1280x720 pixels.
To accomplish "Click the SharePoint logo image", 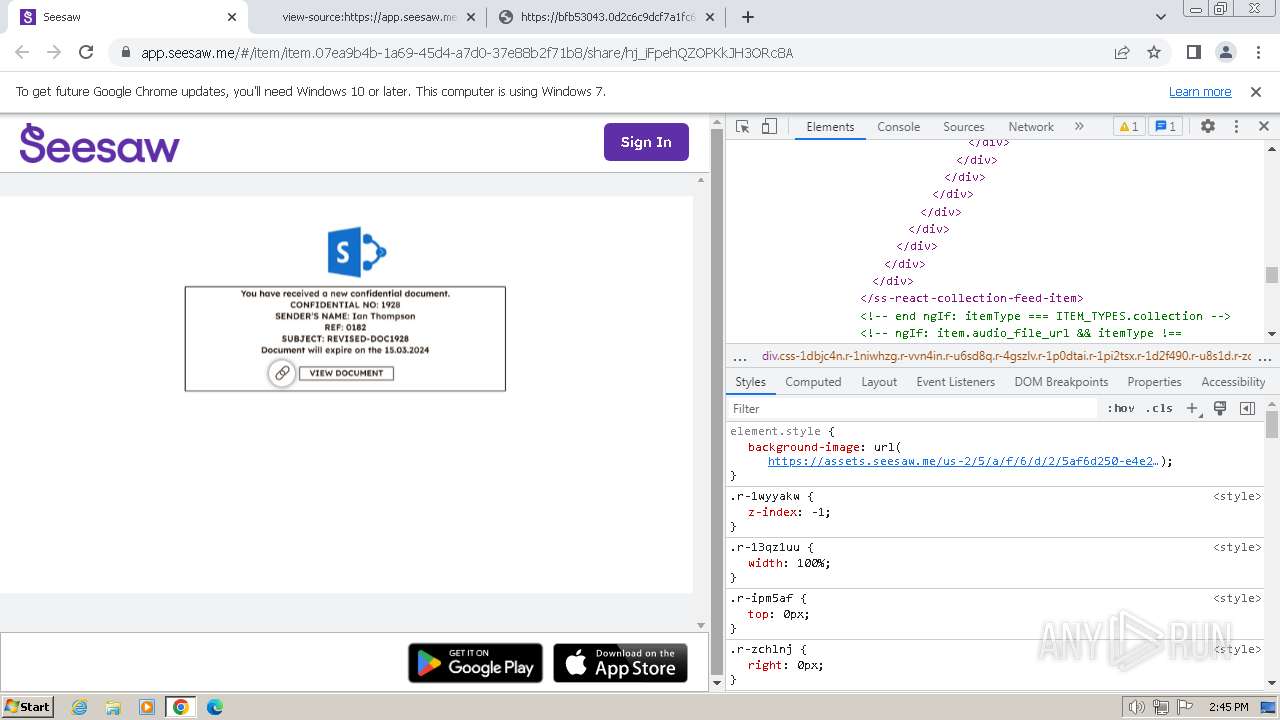I will pos(357,252).
